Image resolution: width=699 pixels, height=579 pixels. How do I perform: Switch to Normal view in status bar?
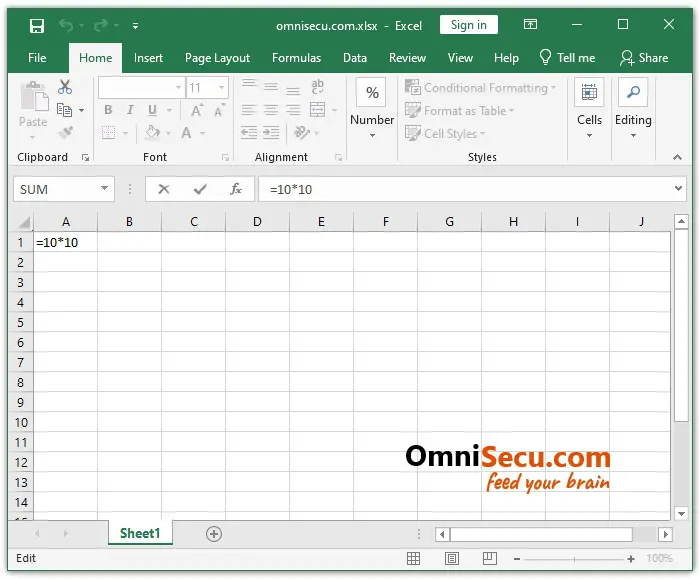414,559
